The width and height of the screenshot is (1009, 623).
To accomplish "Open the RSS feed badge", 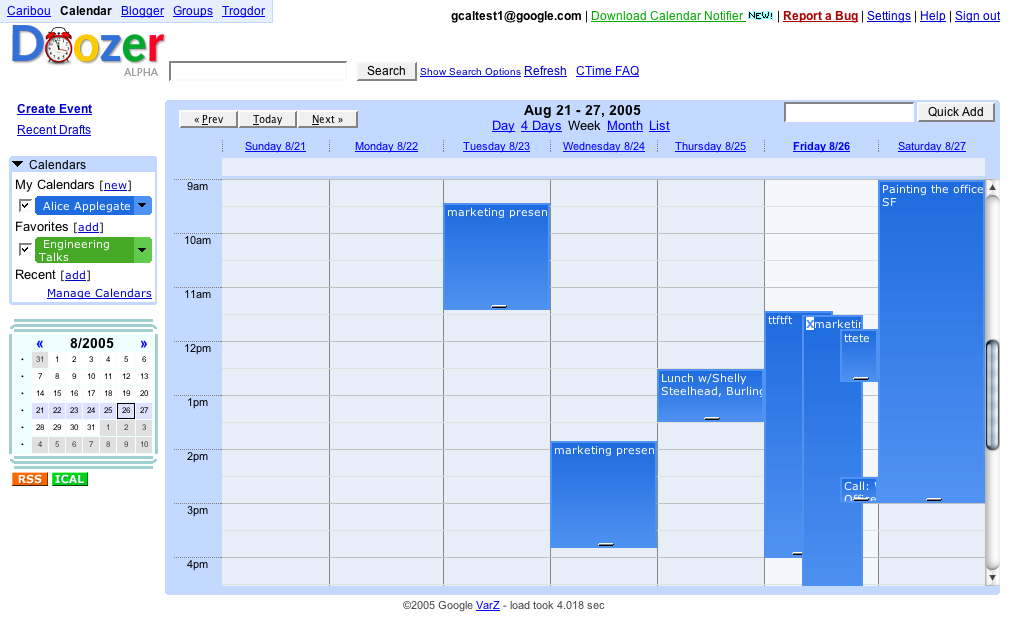I will [x=30, y=479].
